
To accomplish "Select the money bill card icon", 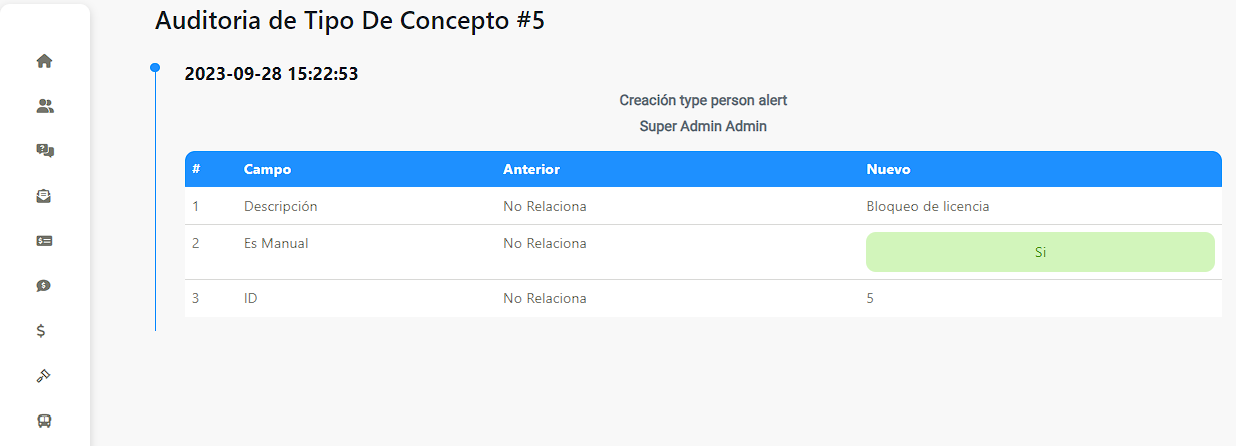I will pos(44,241).
